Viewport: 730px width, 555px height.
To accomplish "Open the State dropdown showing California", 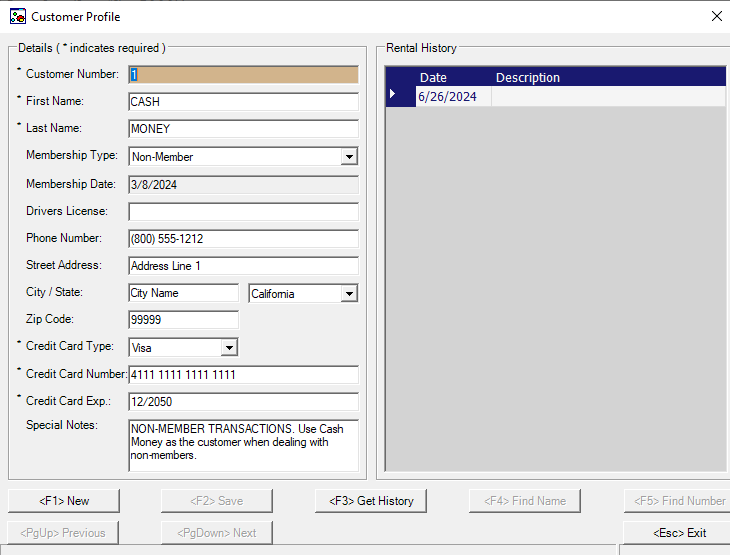I will coord(349,293).
